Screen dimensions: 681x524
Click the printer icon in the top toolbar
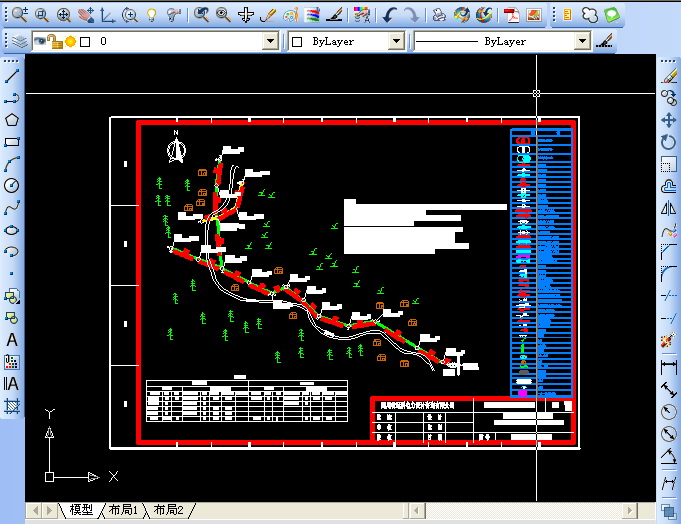tap(440, 15)
